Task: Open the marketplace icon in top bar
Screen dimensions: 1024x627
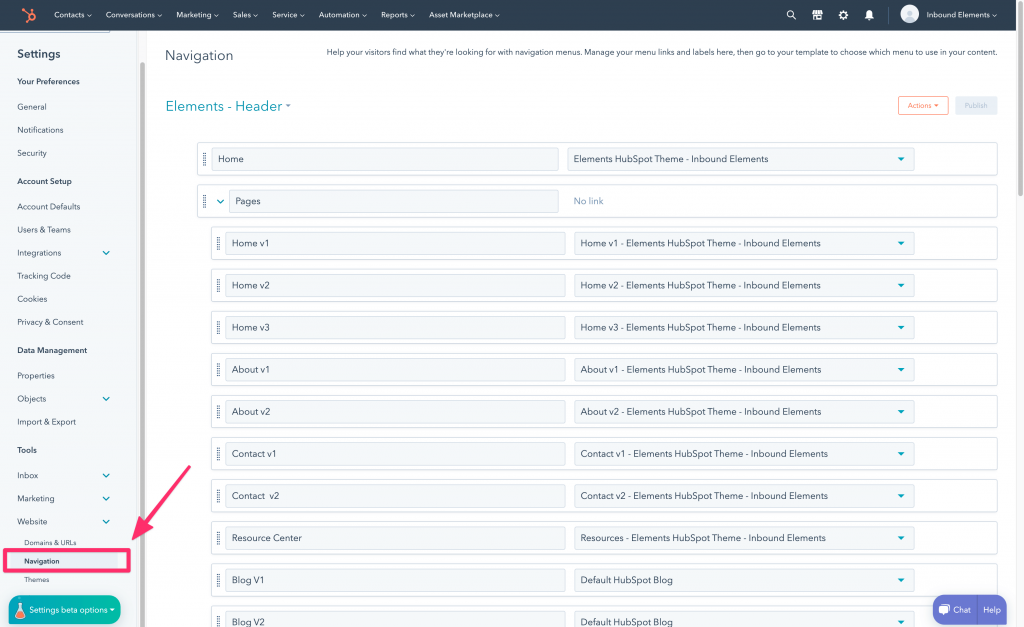Action: 817,14
